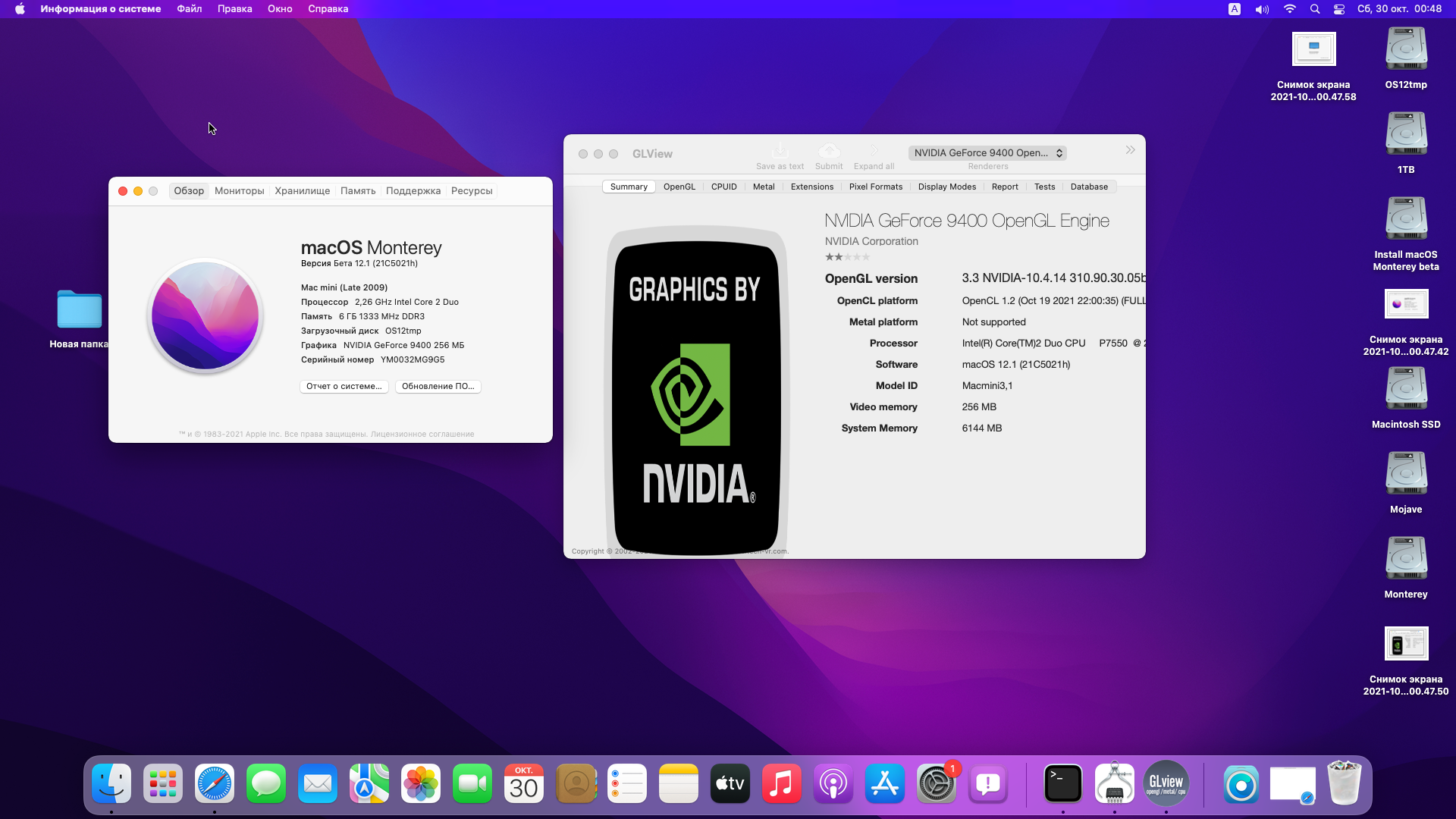The image size is (1456, 819).
Task: Switch to the Extensions tab in GLView
Action: point(811,187)
